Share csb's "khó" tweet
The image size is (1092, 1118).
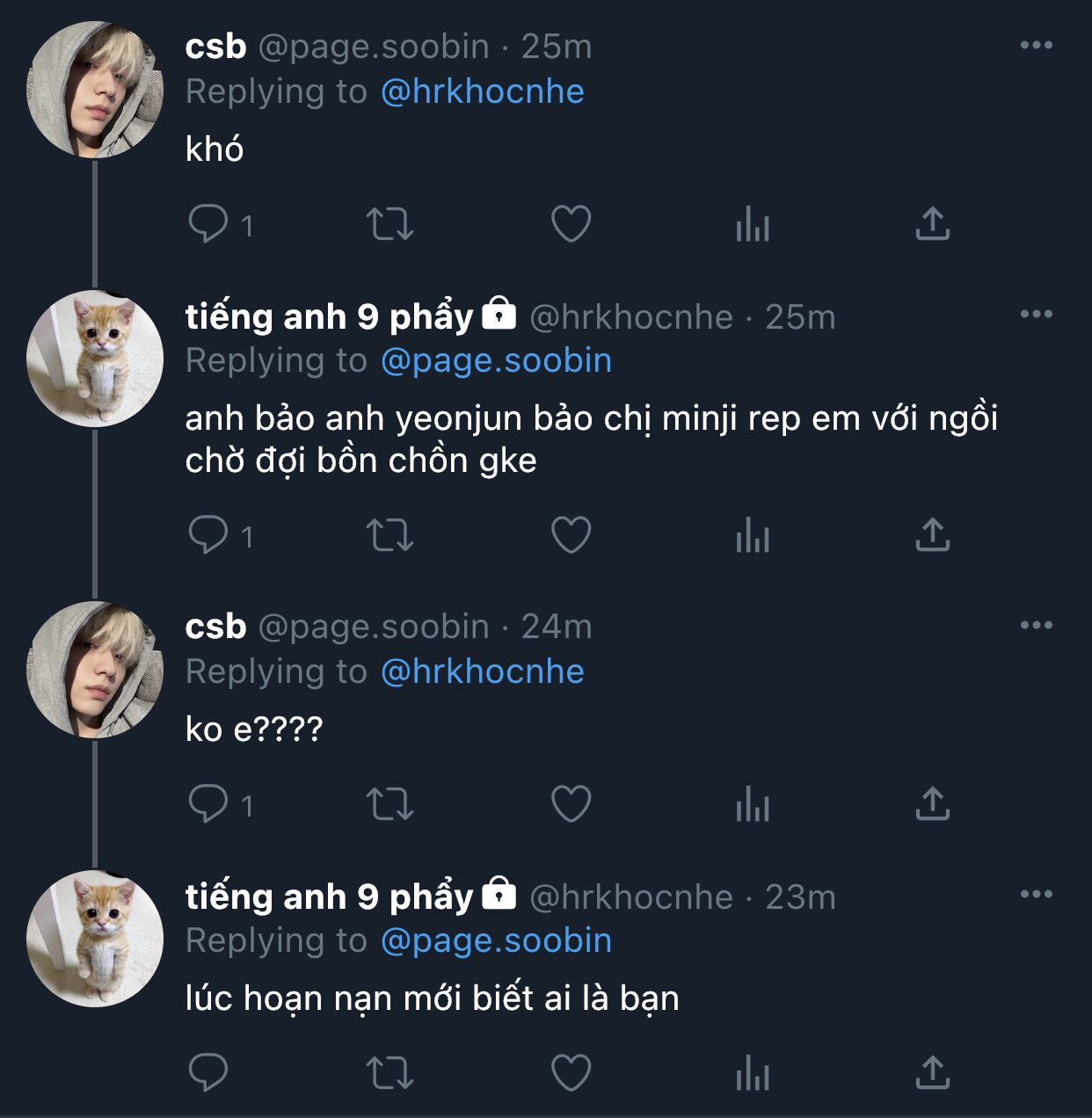click(x=932, y=224)
